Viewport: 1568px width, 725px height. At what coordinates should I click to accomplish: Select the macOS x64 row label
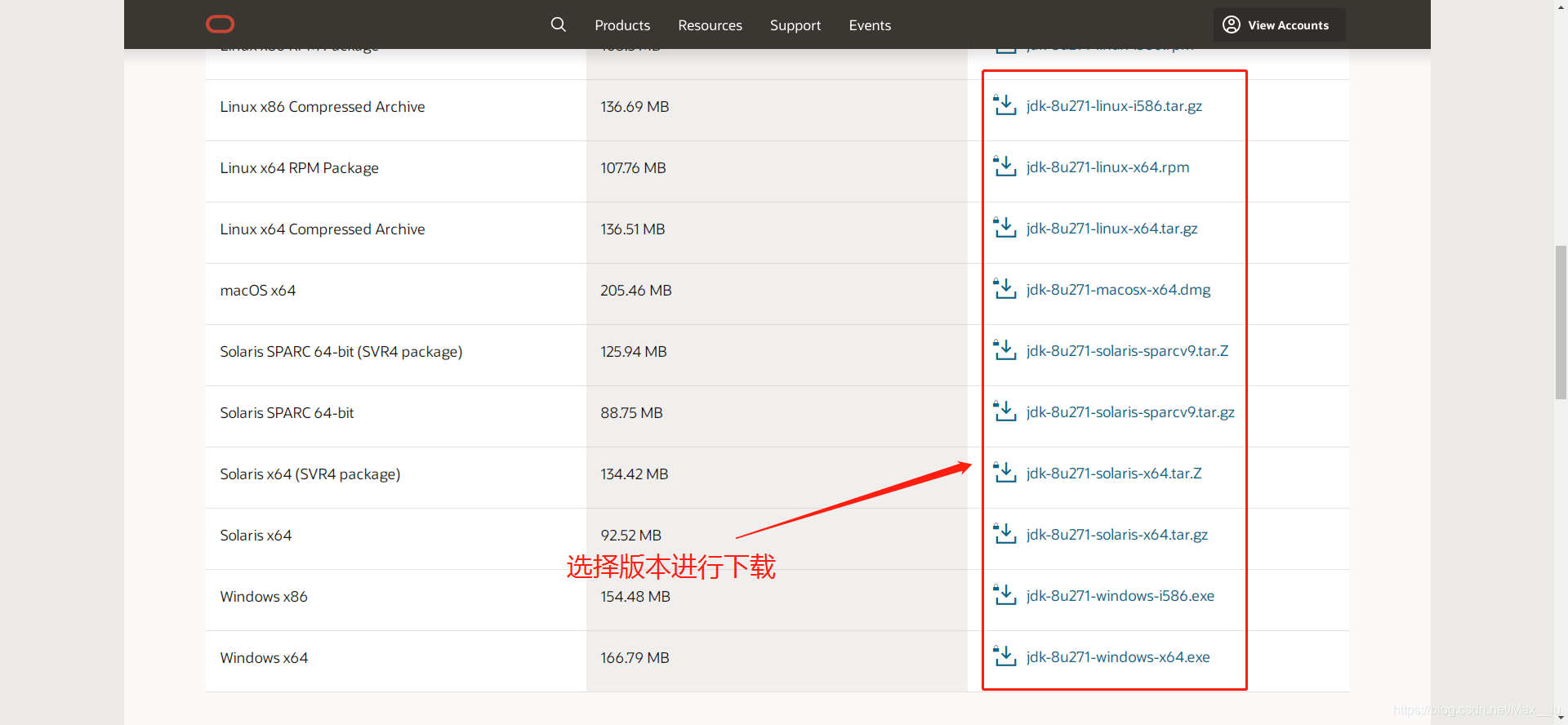(x=258, y=291)
